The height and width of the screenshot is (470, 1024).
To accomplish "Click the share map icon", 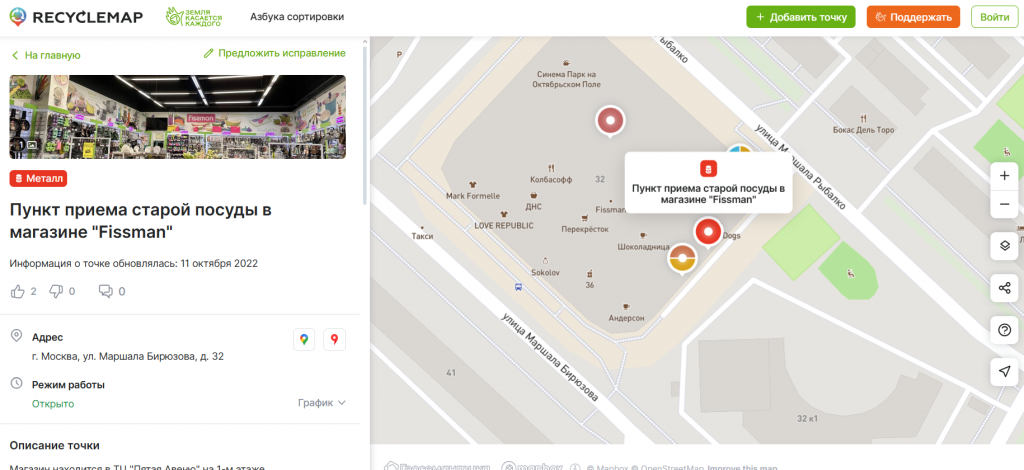I will pyautogui.click(x=1004, y=288).
